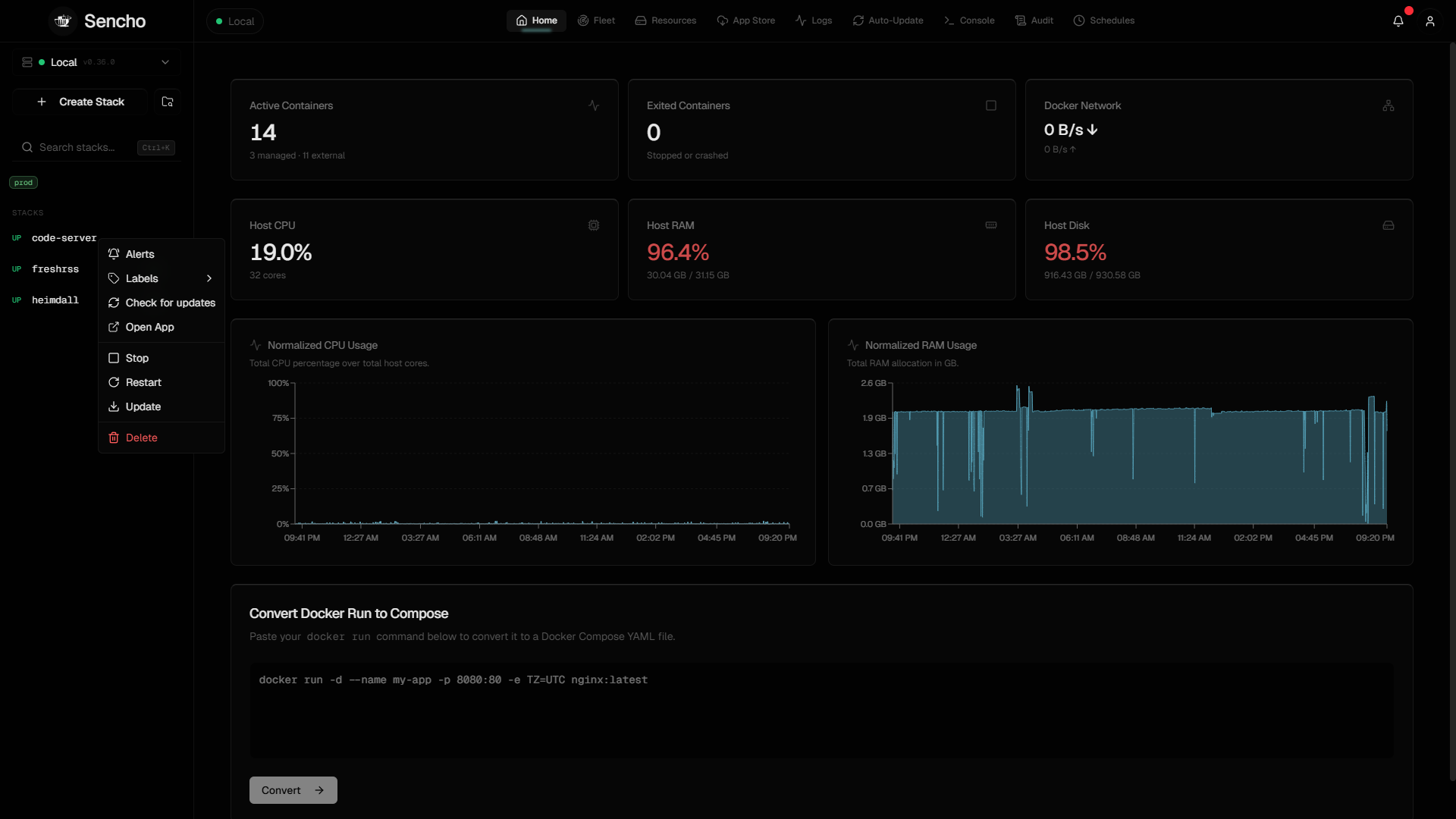The image size is (1456, 819).
Task: Toggle the Local environment status pill
Action: click(235, 21)
